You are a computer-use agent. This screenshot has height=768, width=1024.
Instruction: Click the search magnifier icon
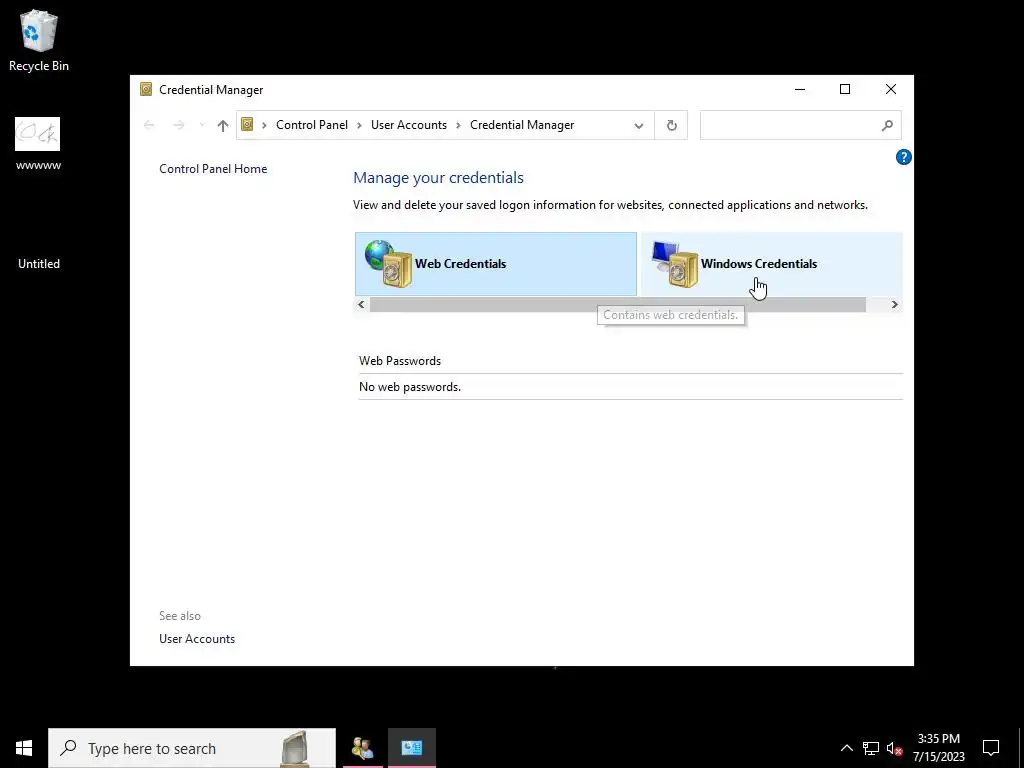[x=887, y=125]
